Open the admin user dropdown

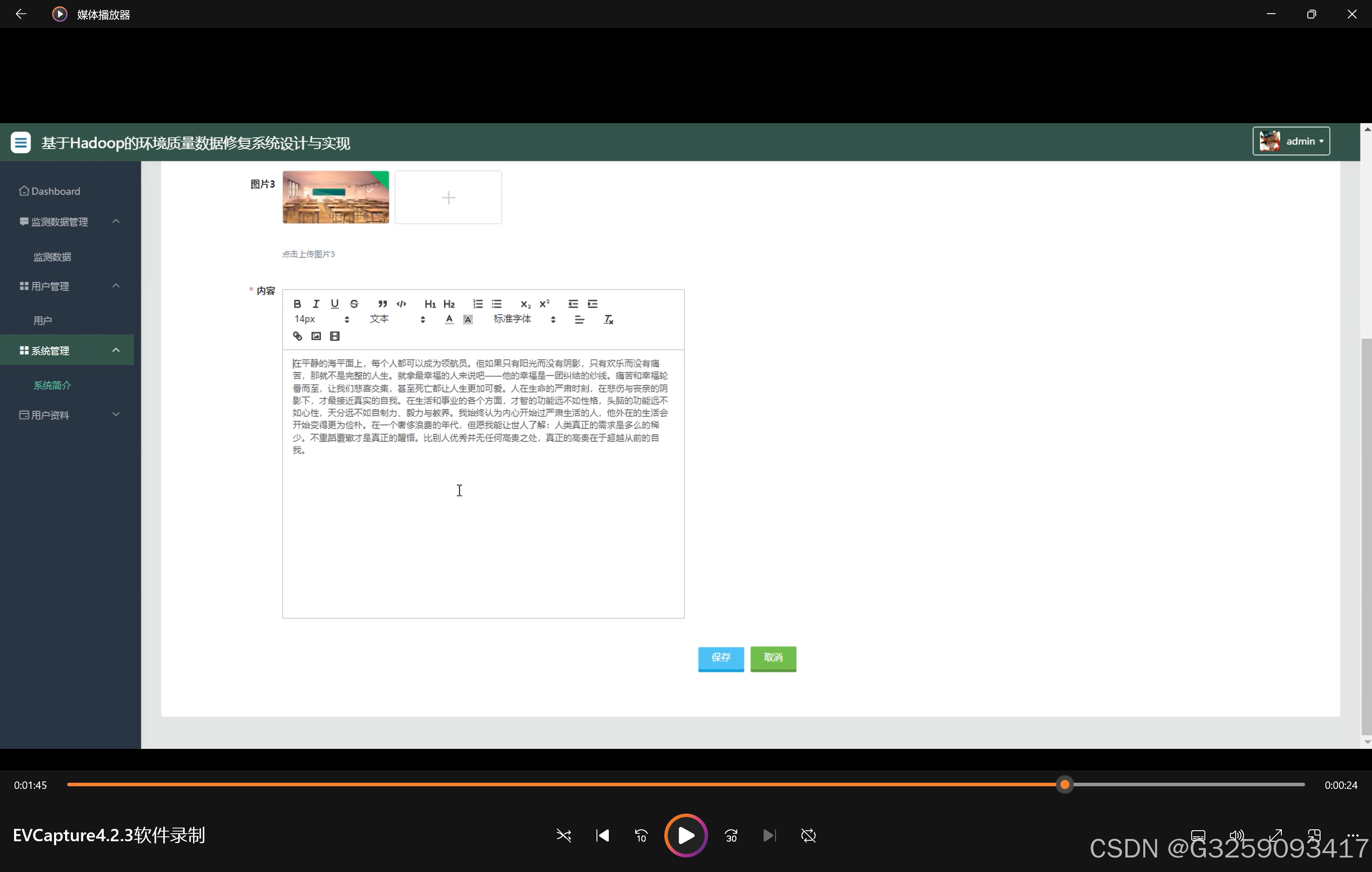pos(1291,141)
